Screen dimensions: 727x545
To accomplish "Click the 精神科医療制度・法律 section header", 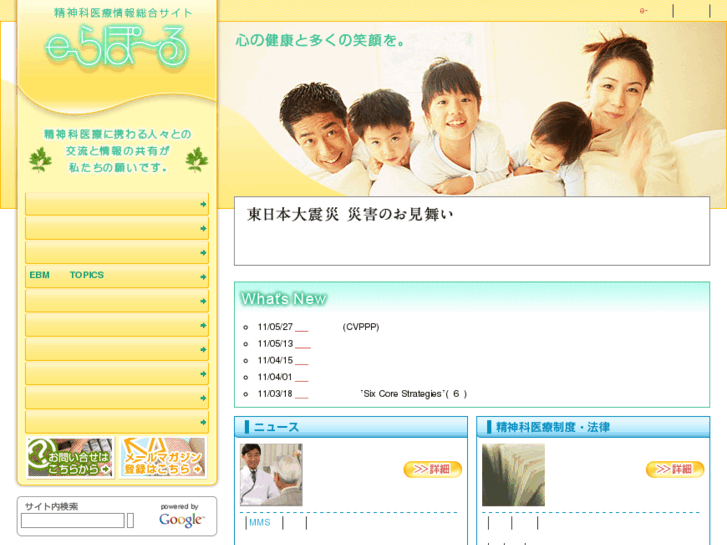I will [x=593, y=427].
